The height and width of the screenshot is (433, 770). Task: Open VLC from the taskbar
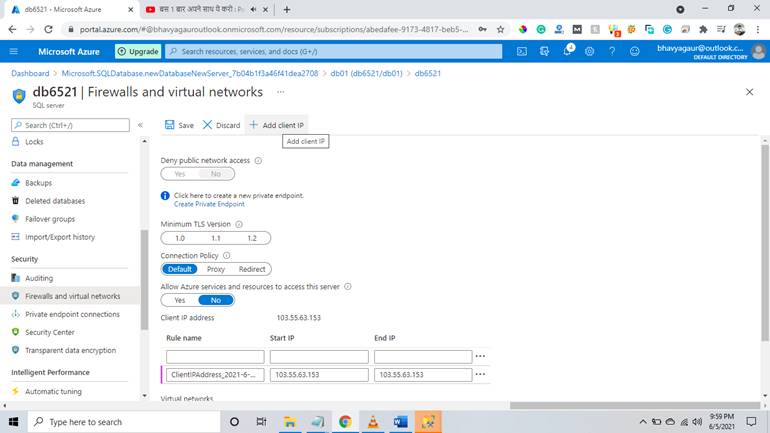(373, 422)
